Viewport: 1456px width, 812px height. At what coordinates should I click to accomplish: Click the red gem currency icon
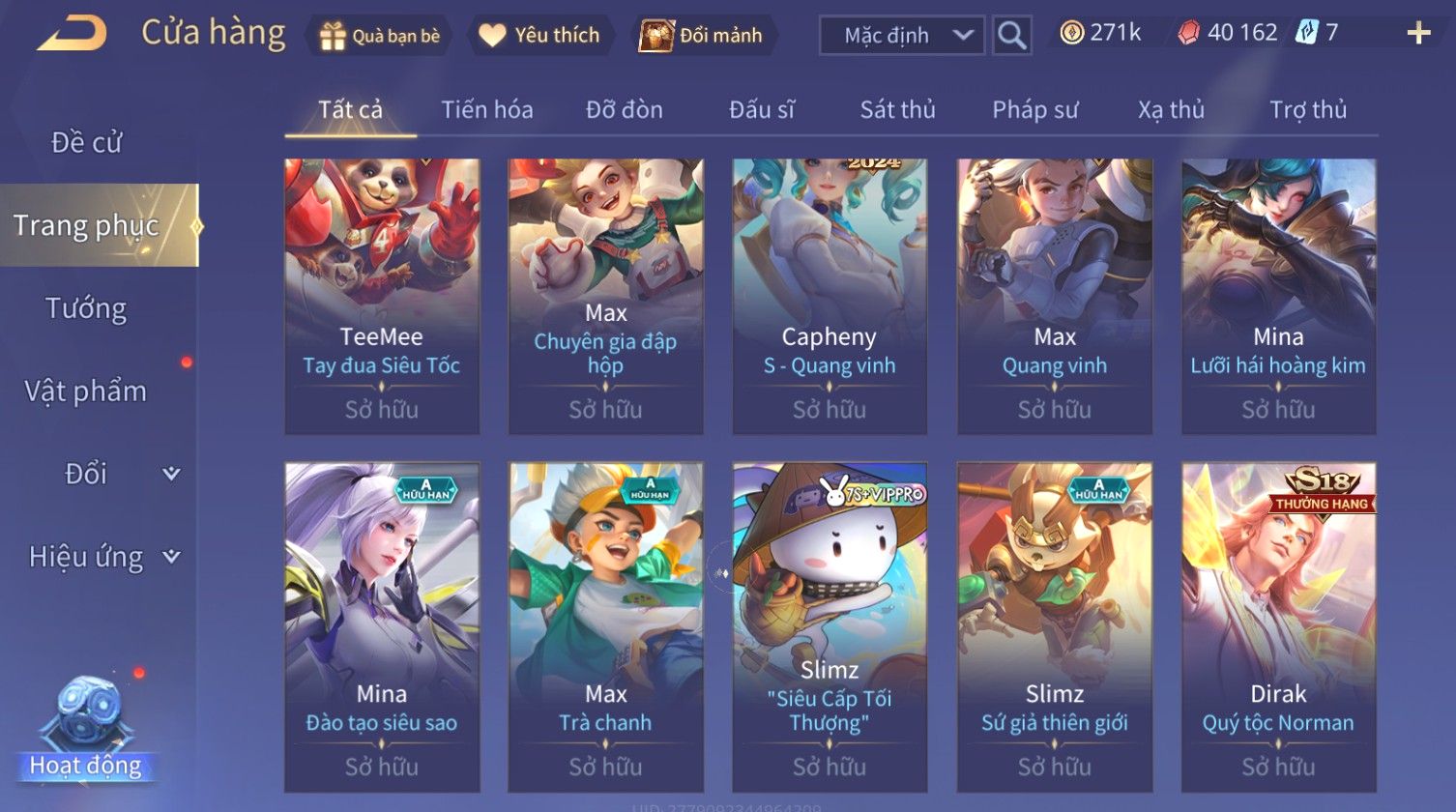pos(1188,33)
